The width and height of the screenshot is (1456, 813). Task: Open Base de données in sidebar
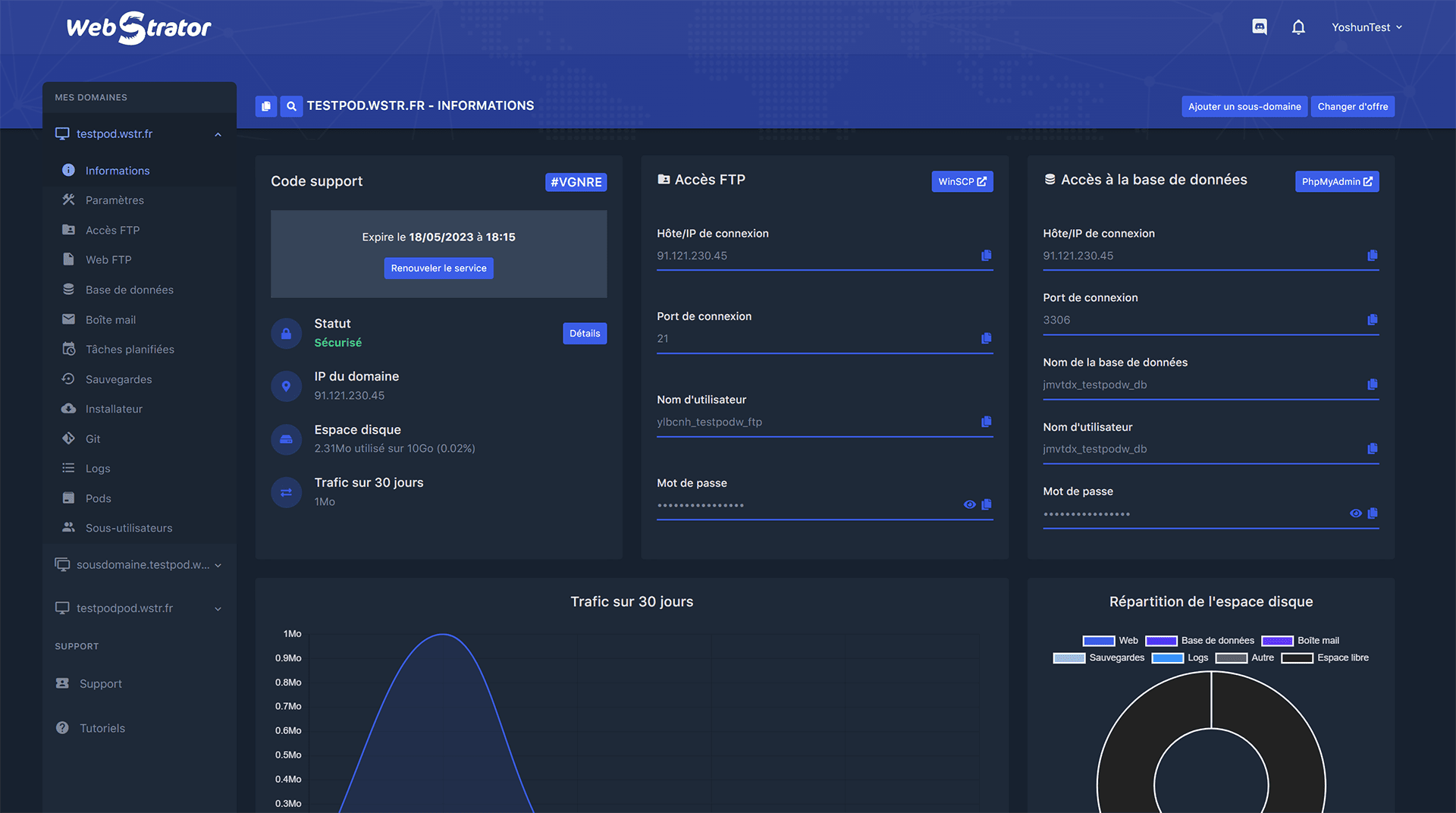point(130,290)
